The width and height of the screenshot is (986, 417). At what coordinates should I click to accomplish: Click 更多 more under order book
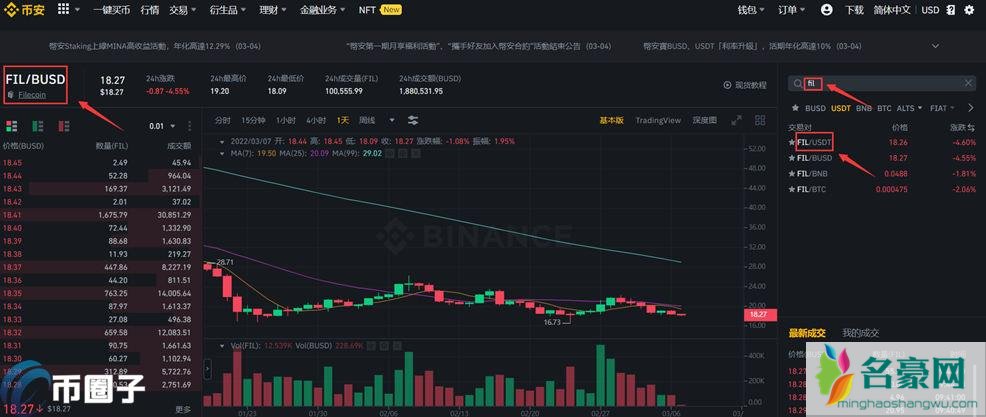(x=183, y=409)
